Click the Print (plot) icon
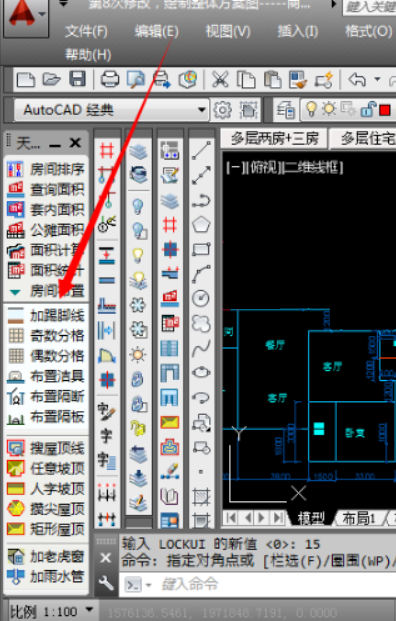Screen dimensions: 396x621 110,80
